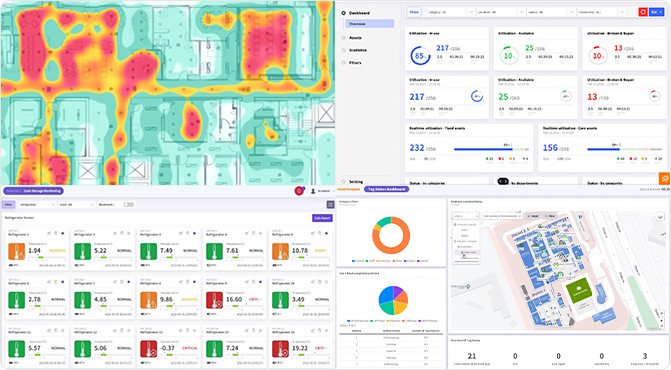Click the red critical thermometer showing 16.60
Screen dimensions: 671x370
tap(214, 300)
